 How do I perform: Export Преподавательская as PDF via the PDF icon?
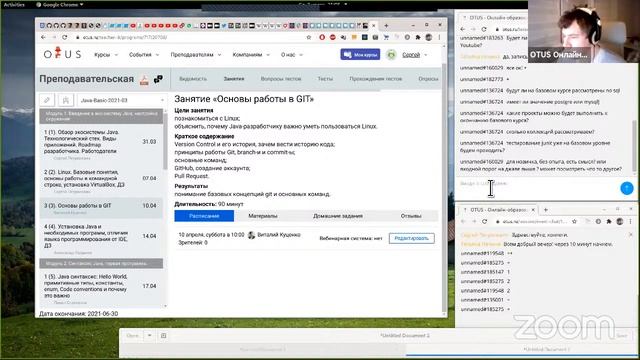tap(144, 80)
